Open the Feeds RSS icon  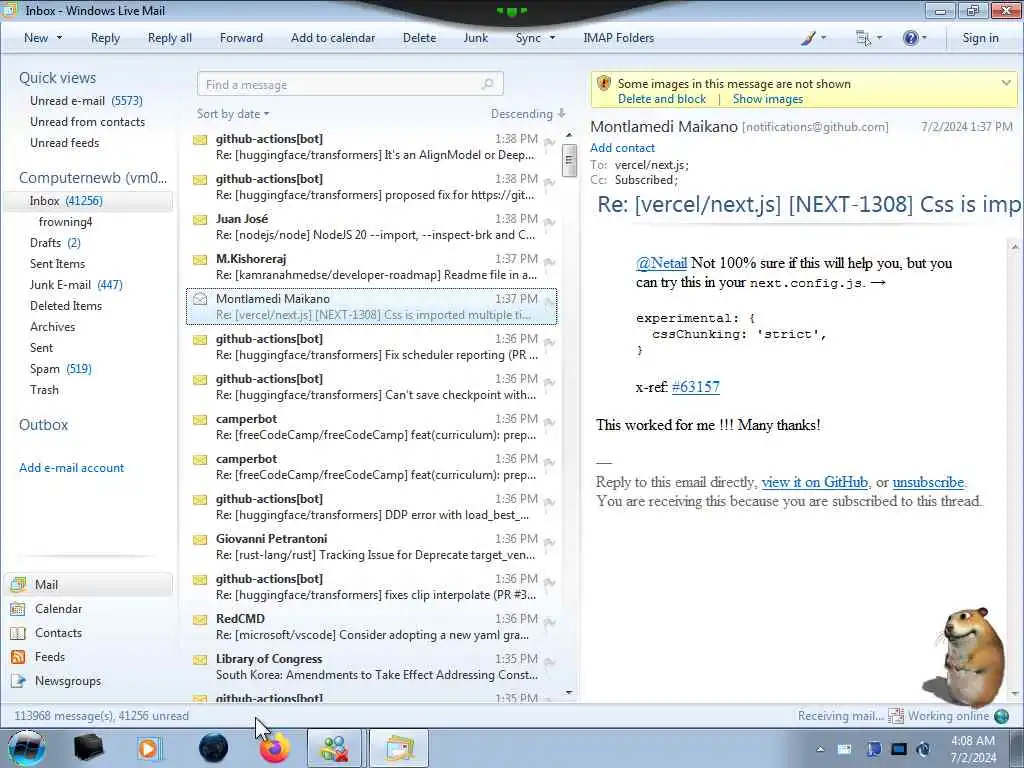coord(18,657)
